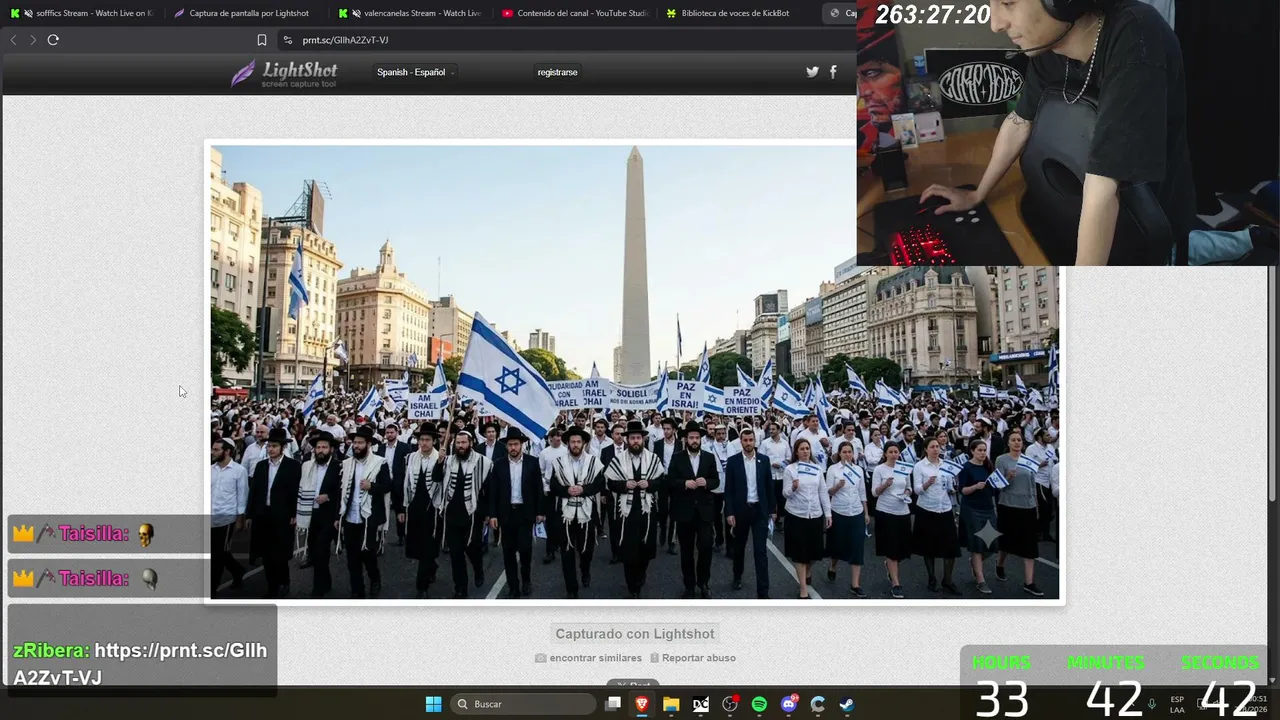Expand the Spanish - Español language dropdown
The height and width of the screenshot is (720, 1280).
pyautogui.click(x=415, y=72)
